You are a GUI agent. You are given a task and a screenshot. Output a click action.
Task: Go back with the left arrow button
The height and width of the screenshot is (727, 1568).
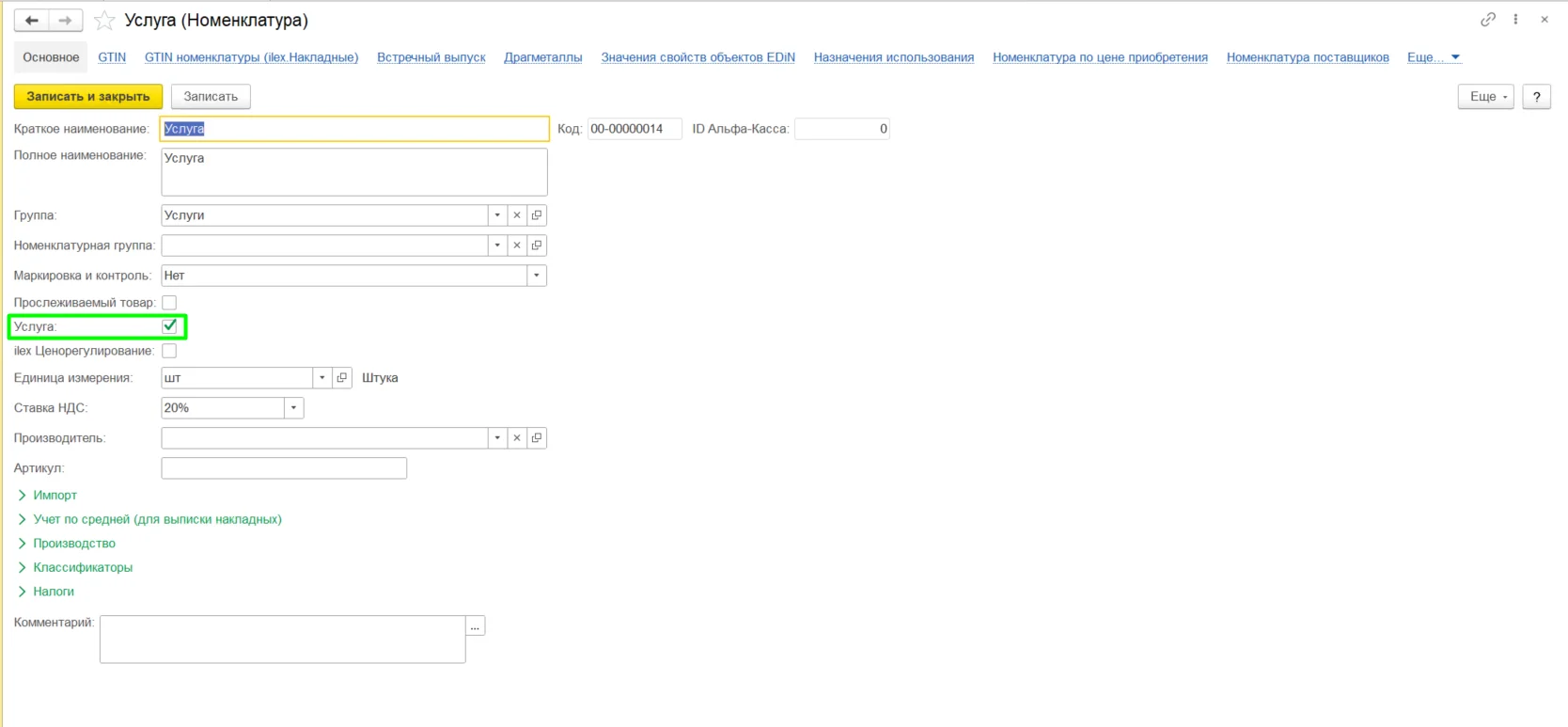[31, 20]
